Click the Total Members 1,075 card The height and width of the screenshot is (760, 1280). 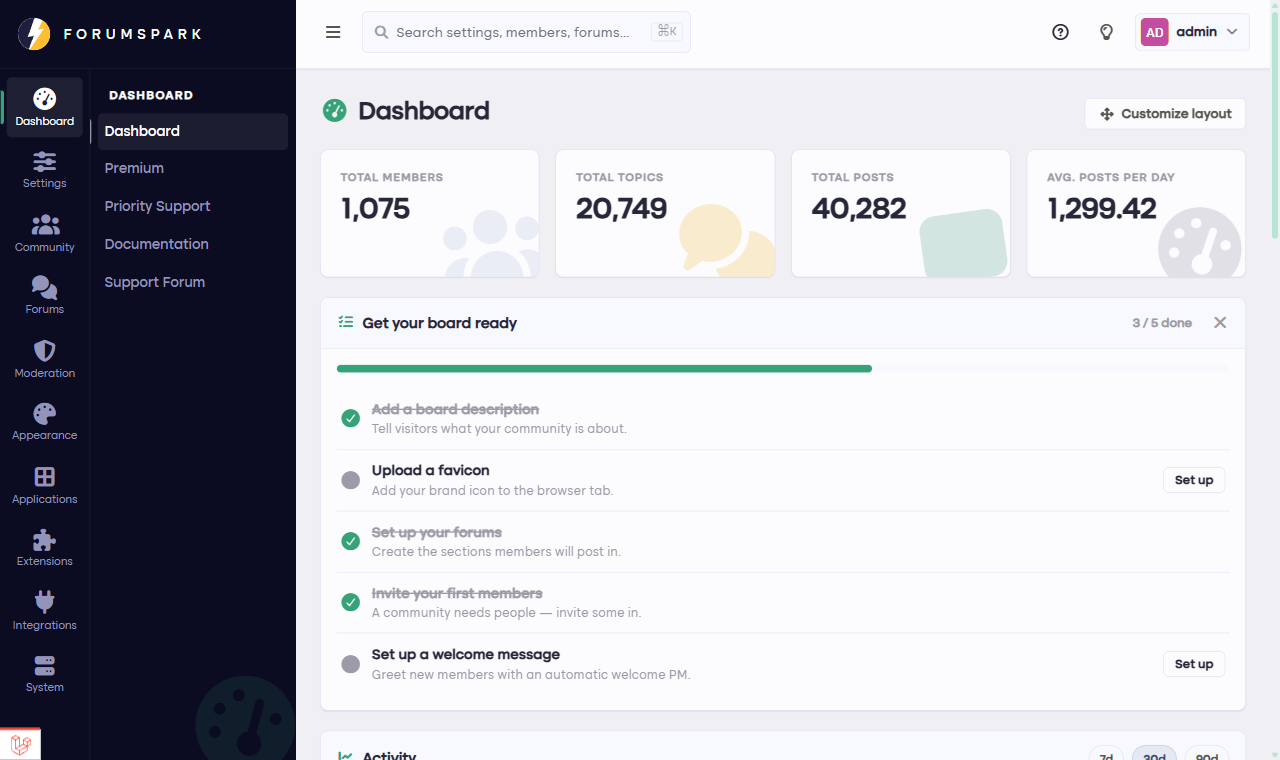tap(430, 213)
